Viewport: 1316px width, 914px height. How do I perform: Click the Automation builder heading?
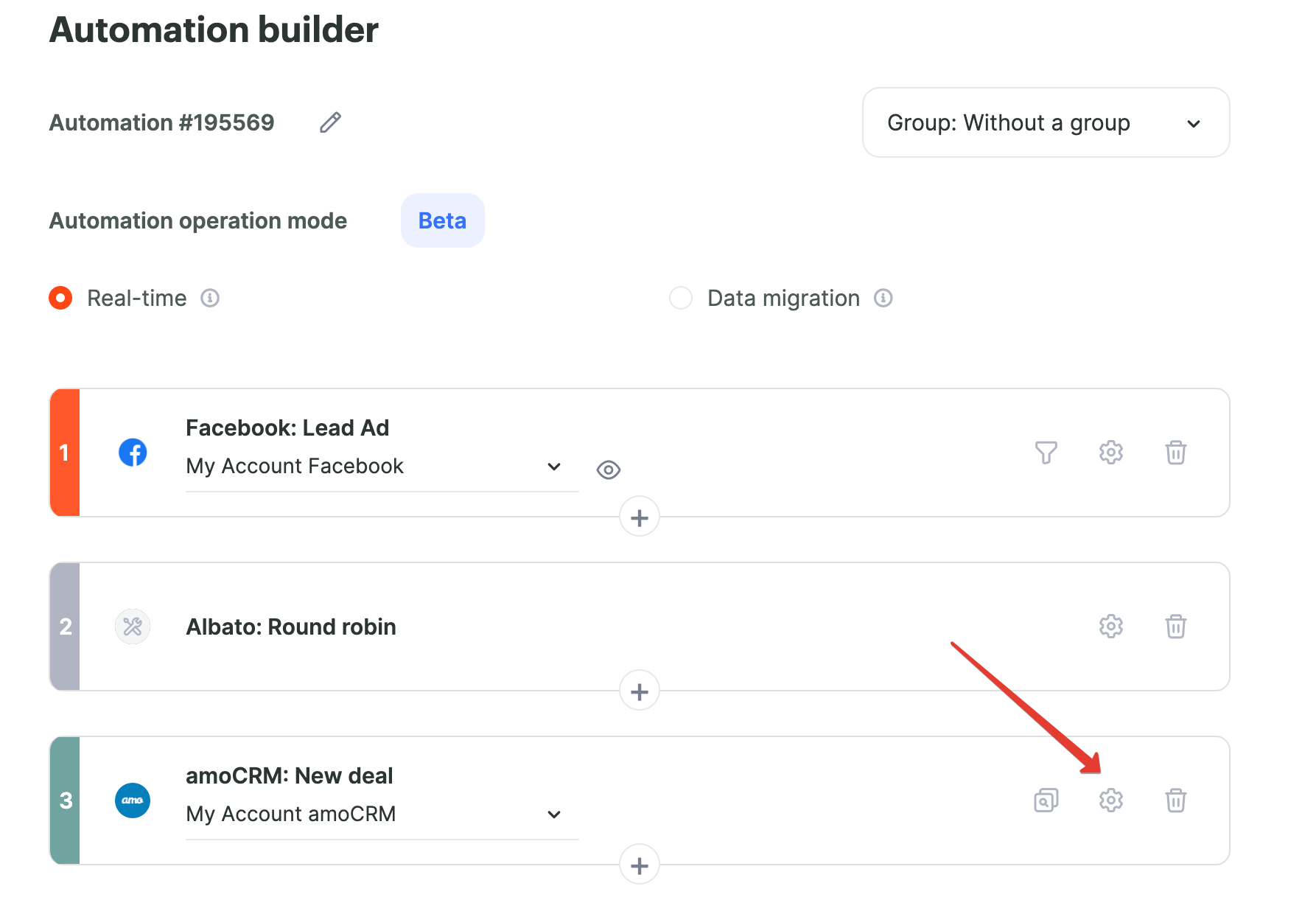[214, 30]
